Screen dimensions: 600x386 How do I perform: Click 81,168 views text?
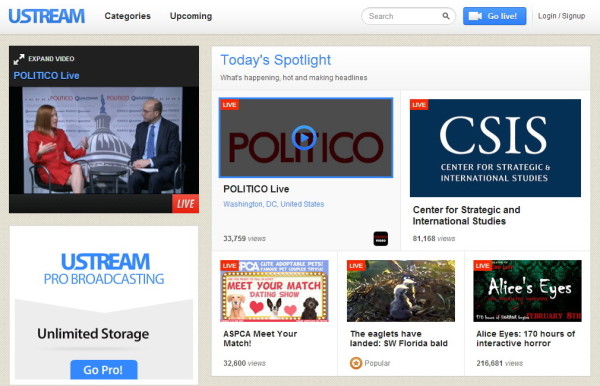pos(434,239)
